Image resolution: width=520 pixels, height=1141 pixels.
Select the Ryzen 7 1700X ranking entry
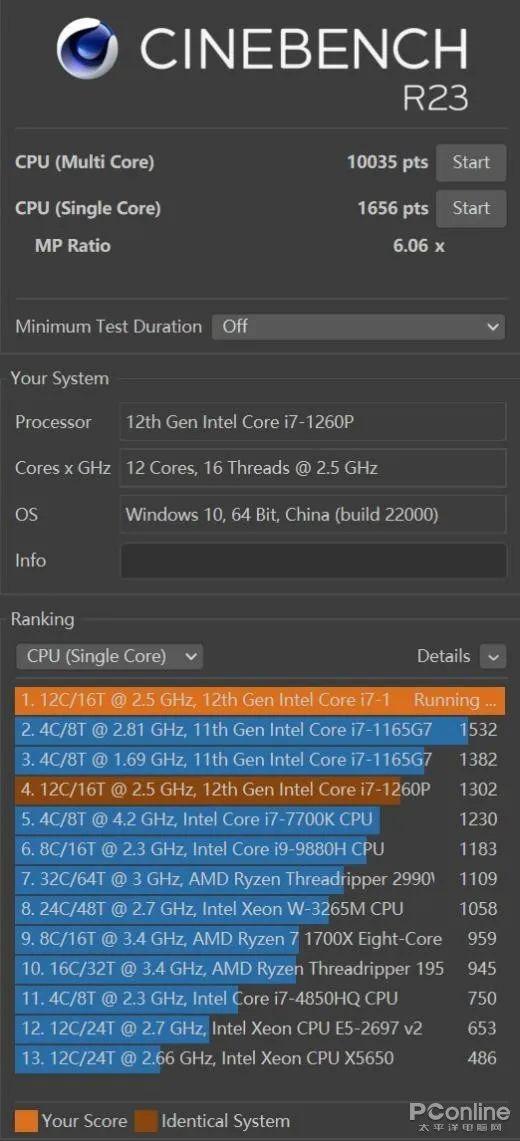pos(260,939)
